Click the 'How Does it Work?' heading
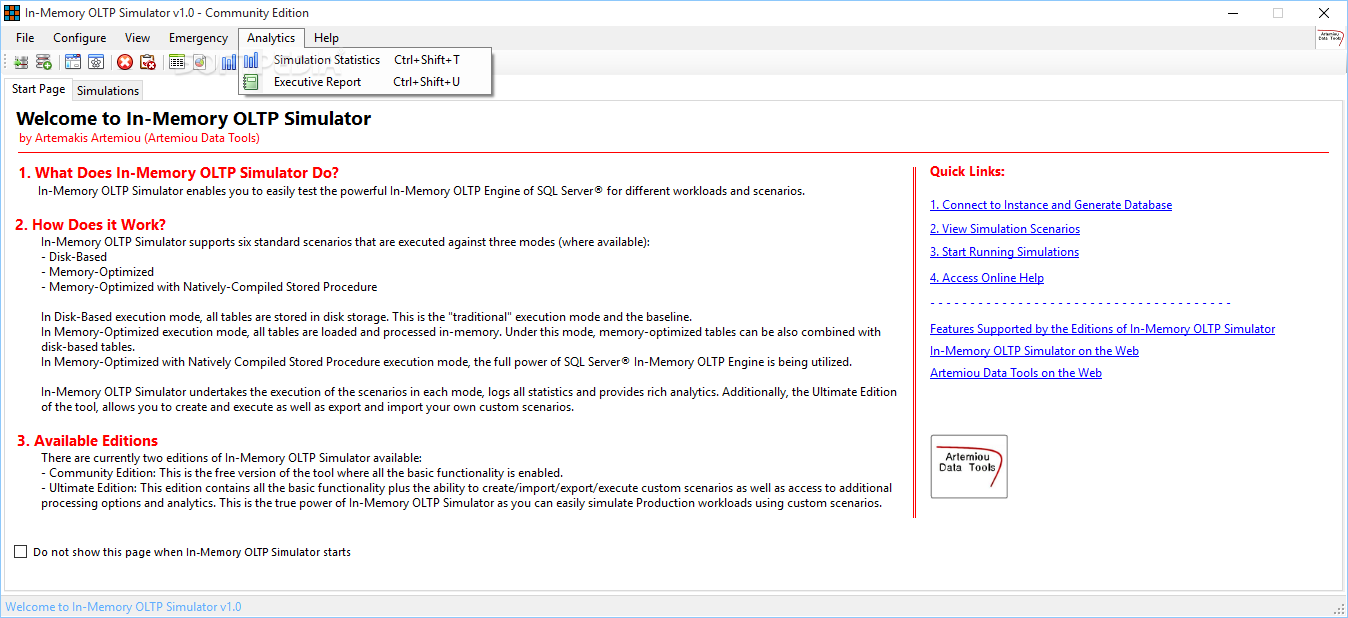This screenshot has width=1348, height=618. tap(90, 225)
